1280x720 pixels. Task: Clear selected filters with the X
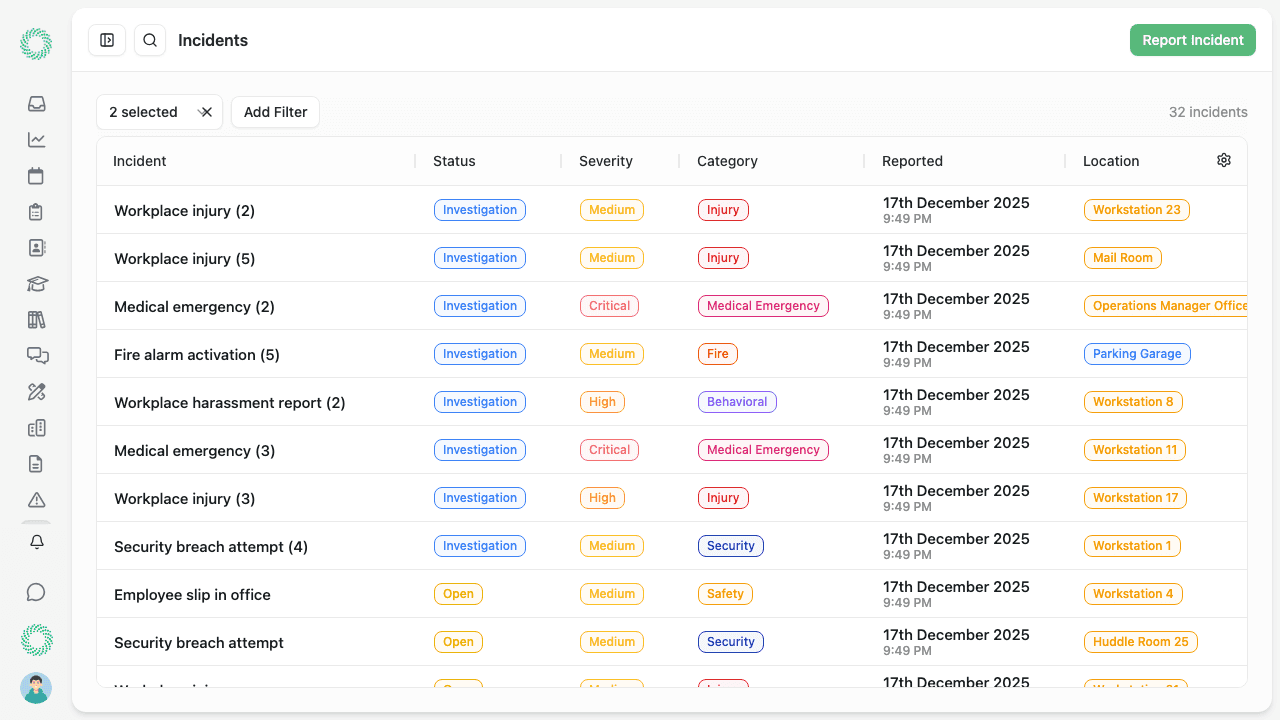(x=205, y=112)
